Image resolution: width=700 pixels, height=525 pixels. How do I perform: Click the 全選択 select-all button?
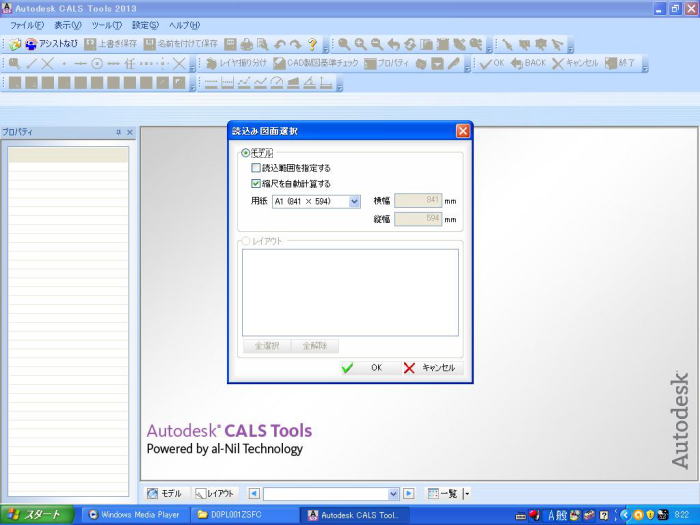[x=267, y=346]
